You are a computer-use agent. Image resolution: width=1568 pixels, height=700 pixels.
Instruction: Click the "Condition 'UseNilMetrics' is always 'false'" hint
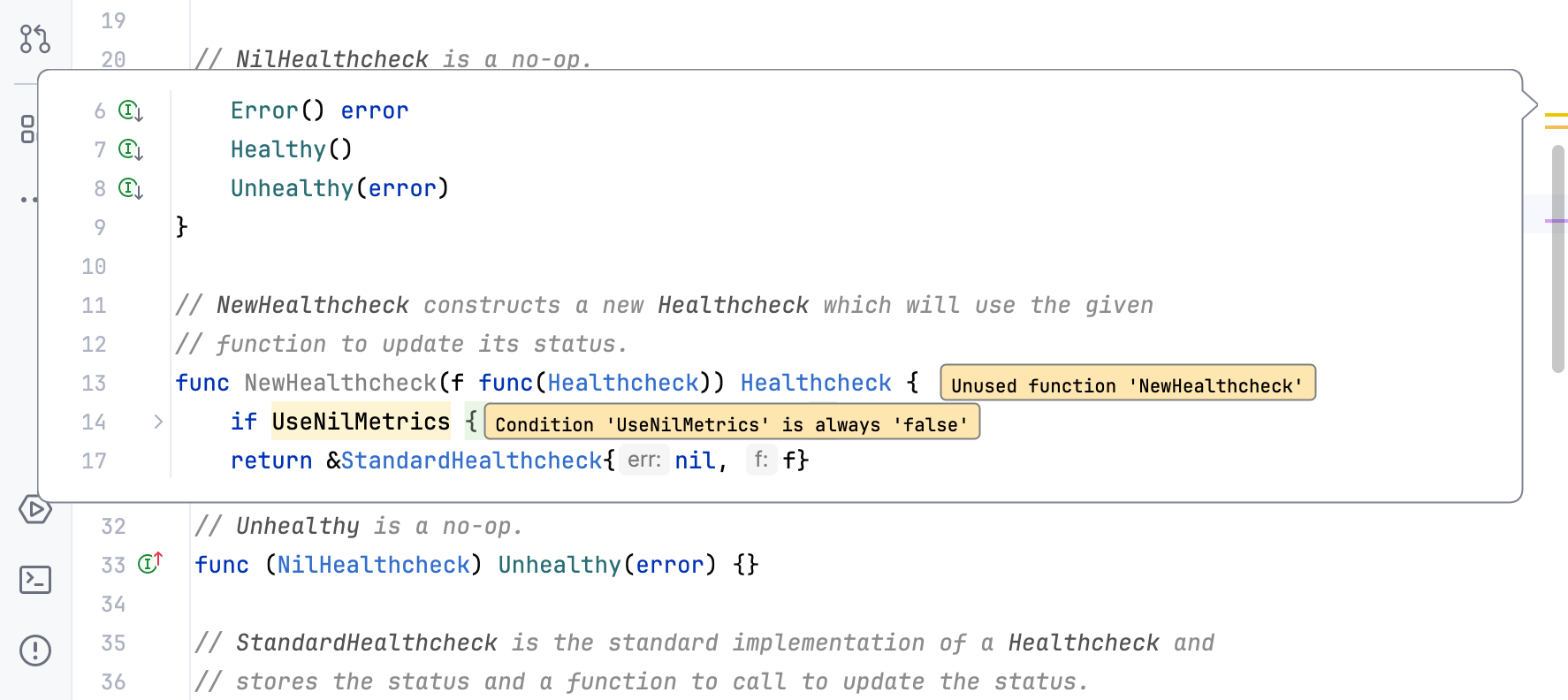click(x=731, y=422)
